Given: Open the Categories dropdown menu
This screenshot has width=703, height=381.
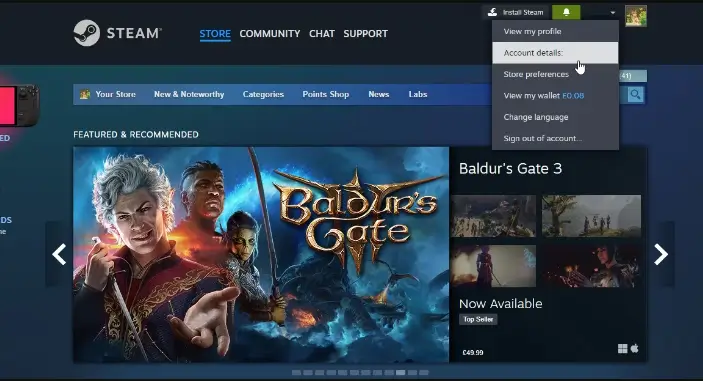Looking at the screenshot, I should coord(263,94).
